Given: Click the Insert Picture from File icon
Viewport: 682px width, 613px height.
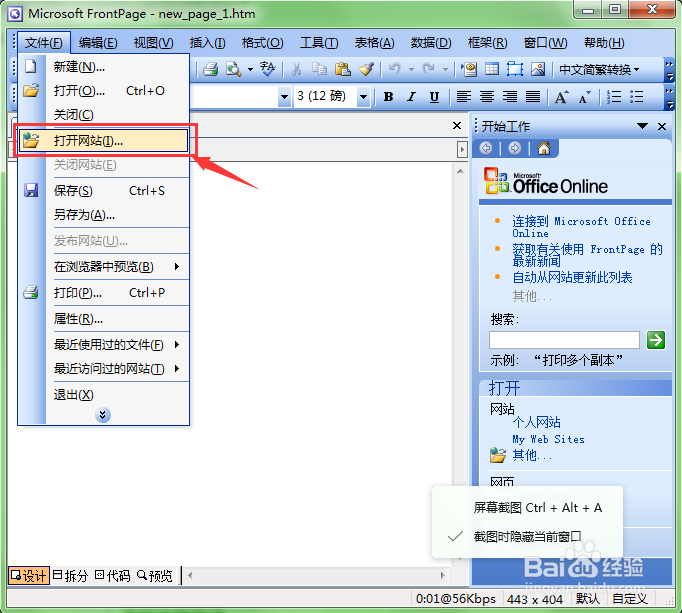Looking at the screenshot, I should pyautogui.click(x=538, y=69).
